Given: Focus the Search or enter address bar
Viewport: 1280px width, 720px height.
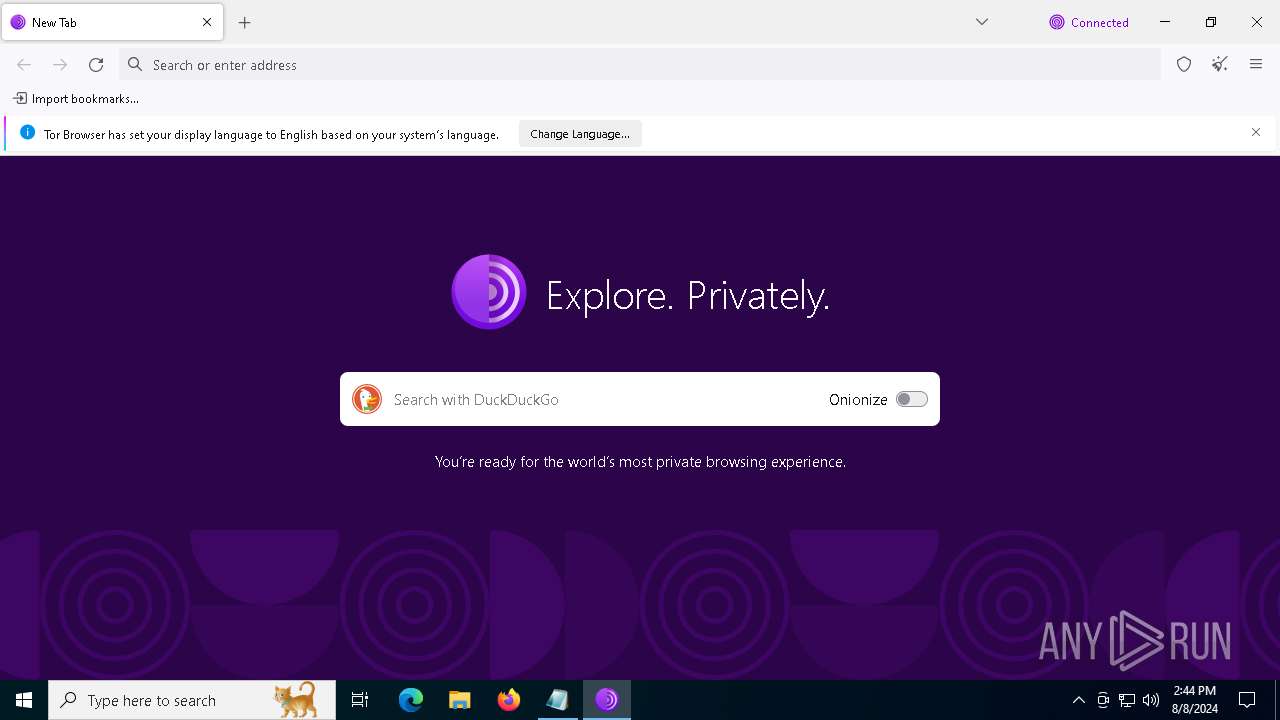Looking at the screenshot, I should (640, 65).
